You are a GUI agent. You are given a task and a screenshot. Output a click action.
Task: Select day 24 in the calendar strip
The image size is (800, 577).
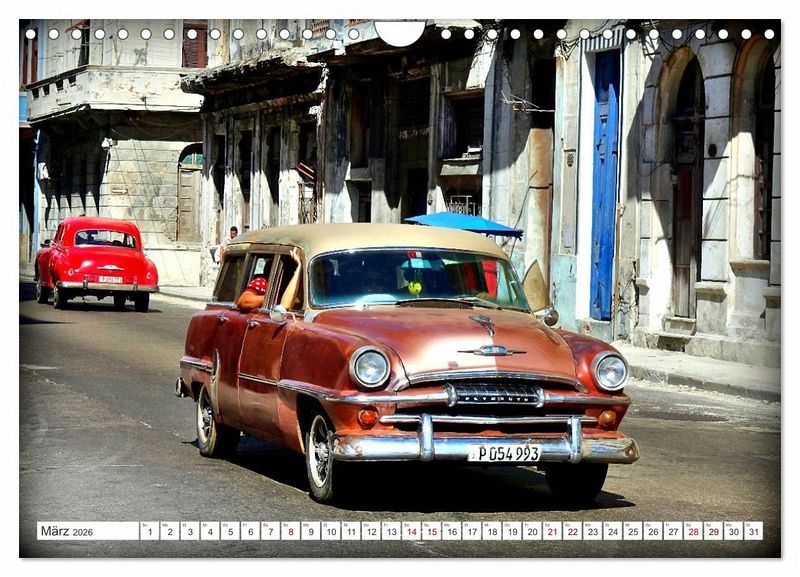(613, 531)
